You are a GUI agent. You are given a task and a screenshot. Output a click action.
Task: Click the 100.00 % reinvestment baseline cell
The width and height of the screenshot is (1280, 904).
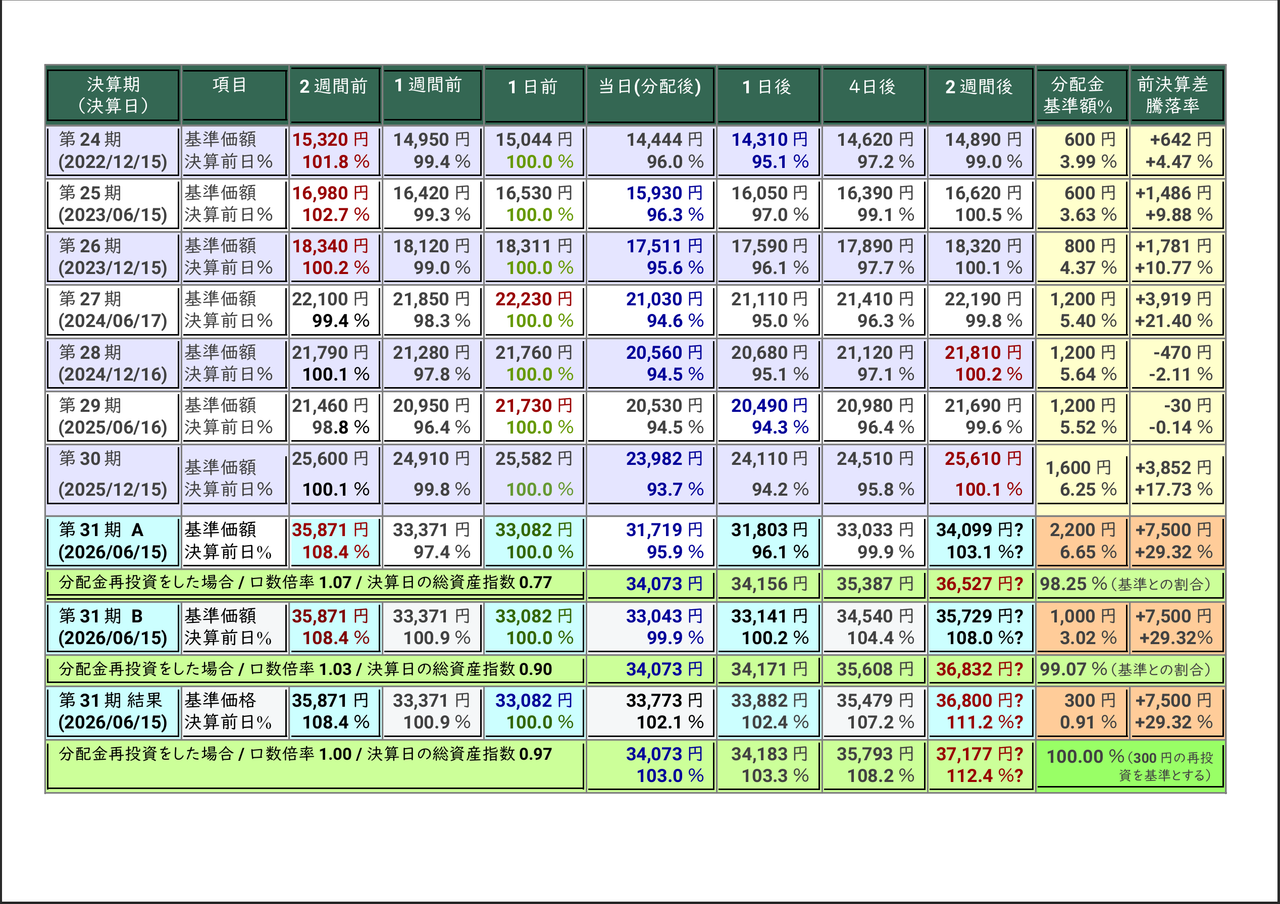pos(1130,765)
